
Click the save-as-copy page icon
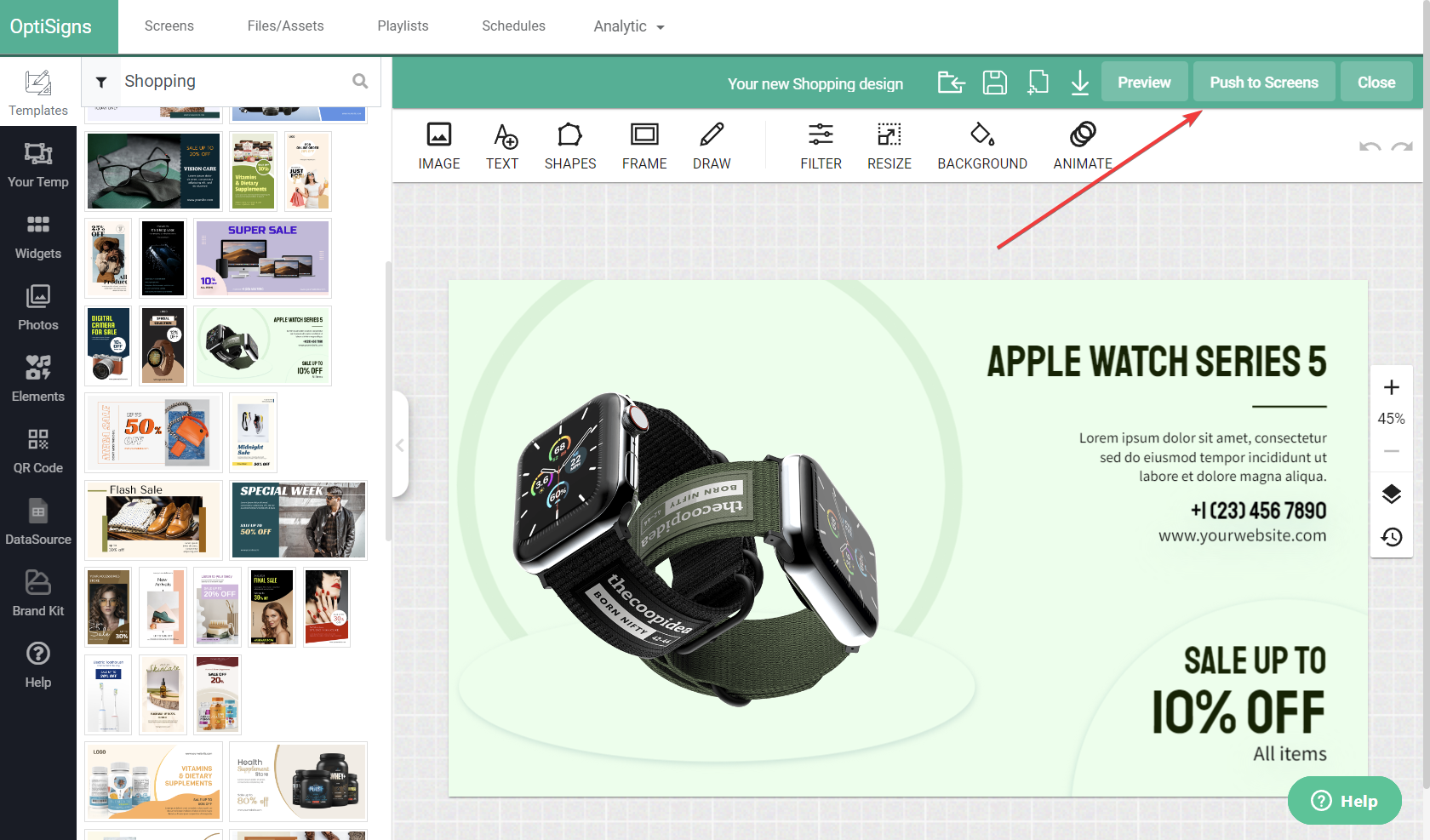[1038, 83]
